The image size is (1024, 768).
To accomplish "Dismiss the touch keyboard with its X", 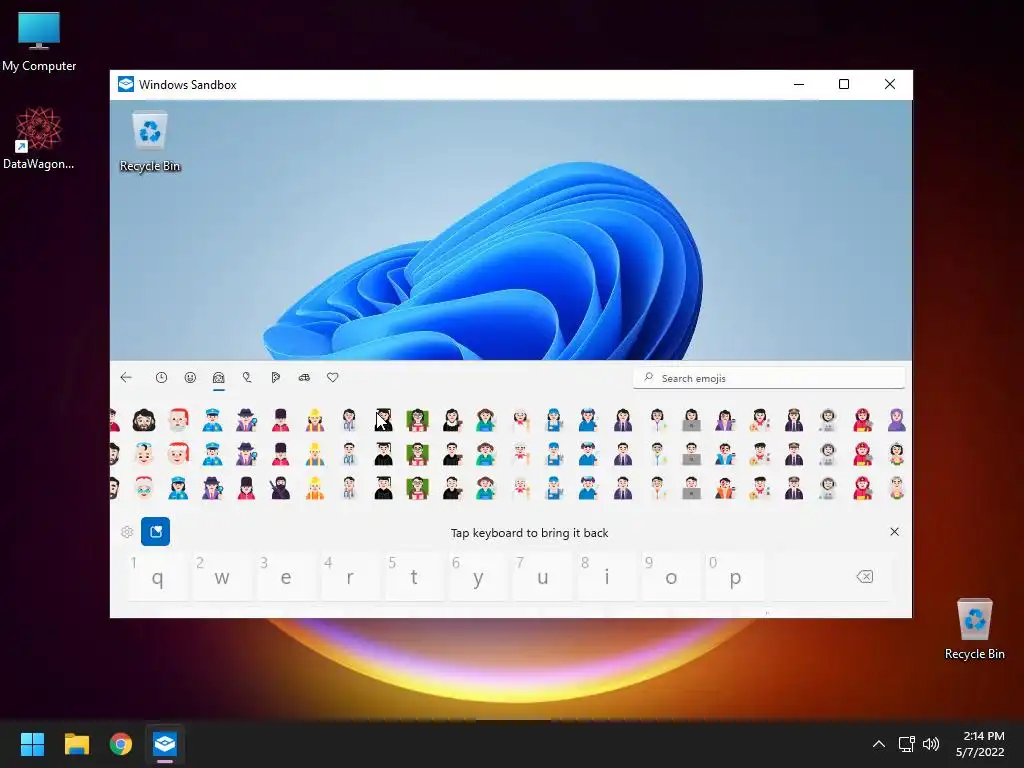I will [x=894, y=532].
